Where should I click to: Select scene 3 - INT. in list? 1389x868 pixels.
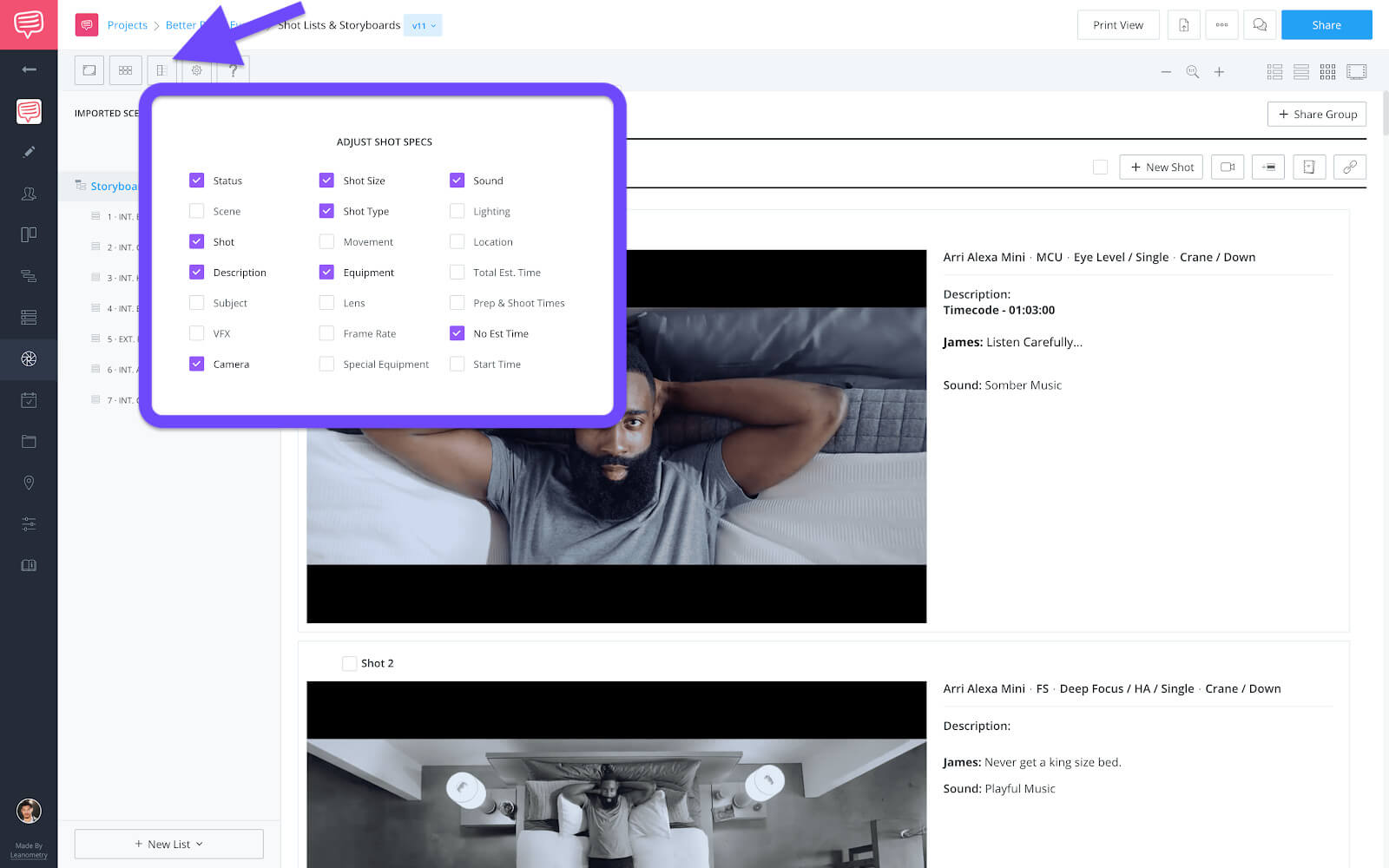[115, 278]
